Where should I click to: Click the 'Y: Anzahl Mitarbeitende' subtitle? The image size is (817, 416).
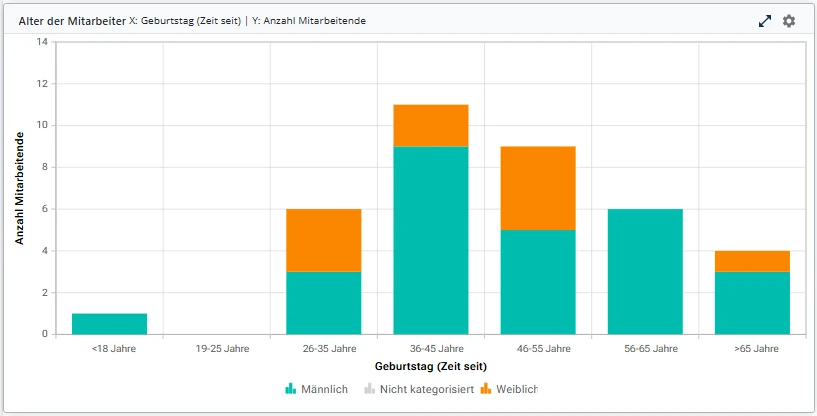pyautogui.click(x=309, y=21)
